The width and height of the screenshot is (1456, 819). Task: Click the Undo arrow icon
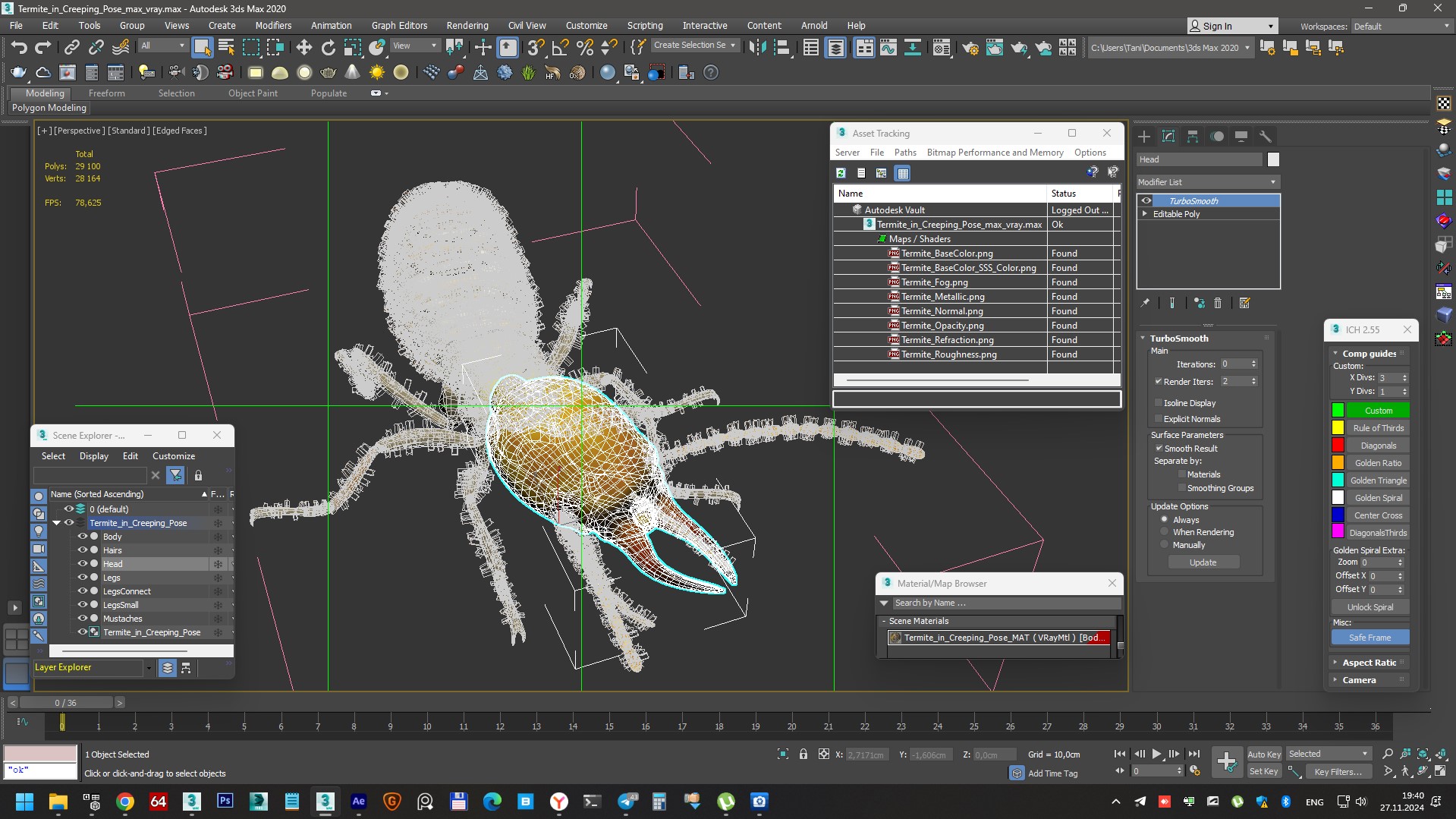[19, 47]
